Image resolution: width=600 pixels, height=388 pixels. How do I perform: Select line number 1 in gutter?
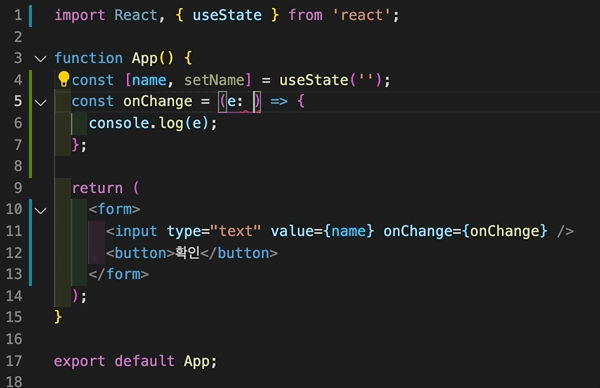18,15
